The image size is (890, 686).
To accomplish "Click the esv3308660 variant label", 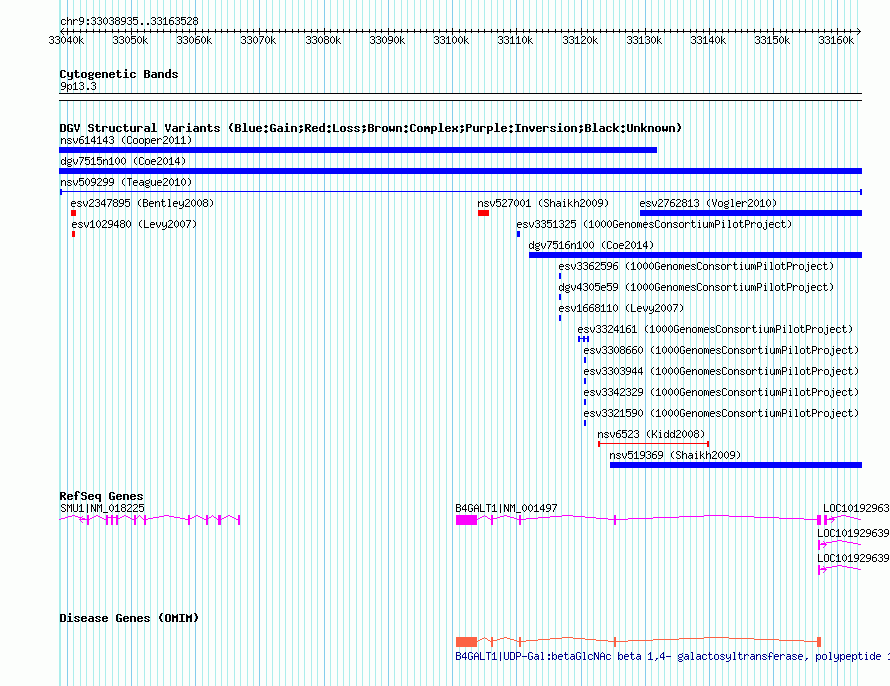I will 721,350.
